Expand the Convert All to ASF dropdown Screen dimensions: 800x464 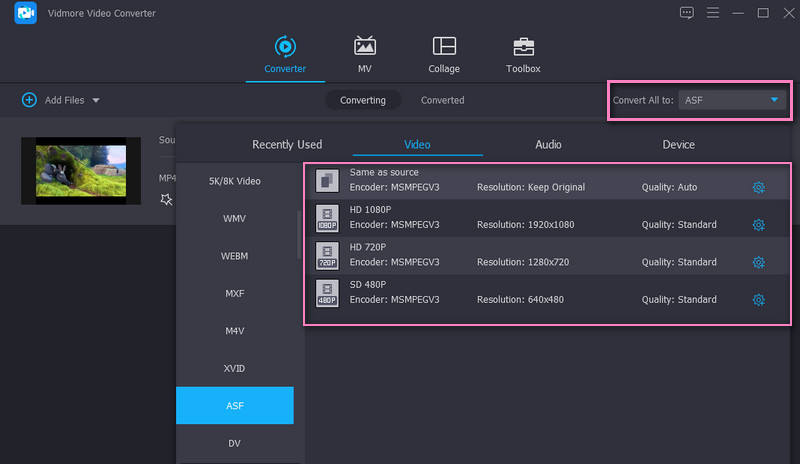click(x=773, y=100)
